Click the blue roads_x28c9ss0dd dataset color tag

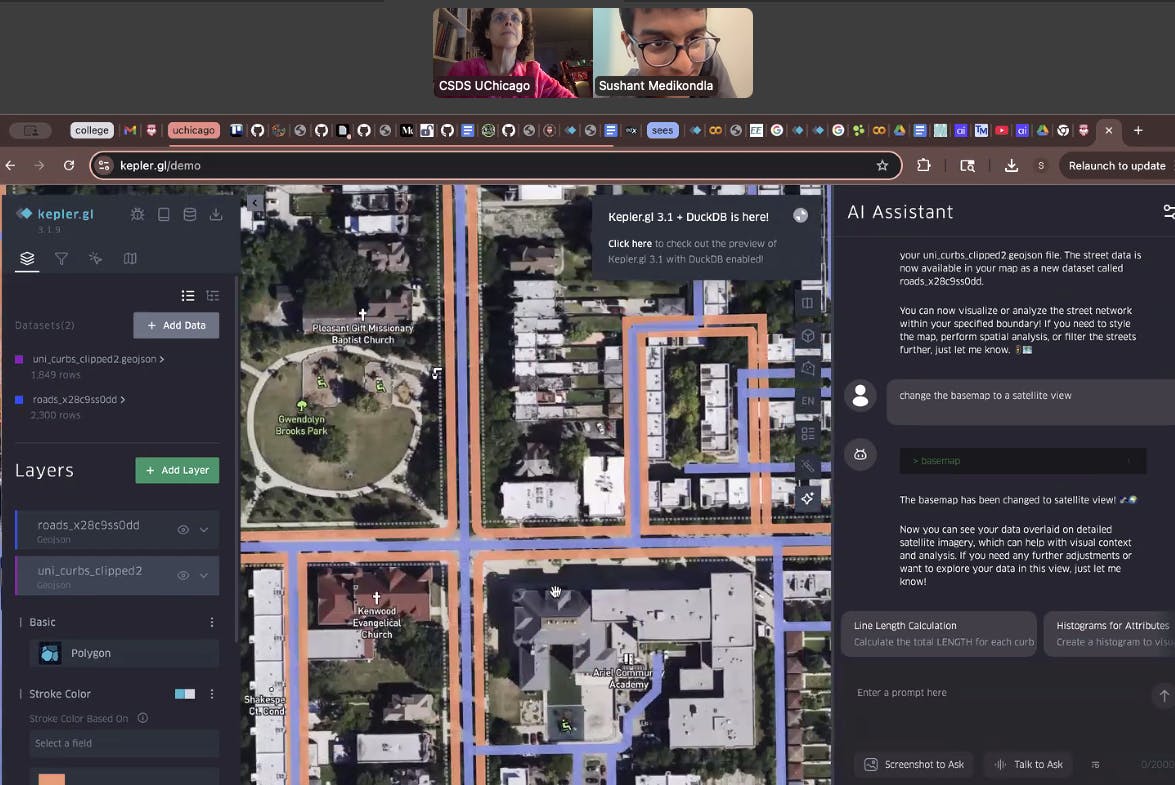tap(19, 400)
